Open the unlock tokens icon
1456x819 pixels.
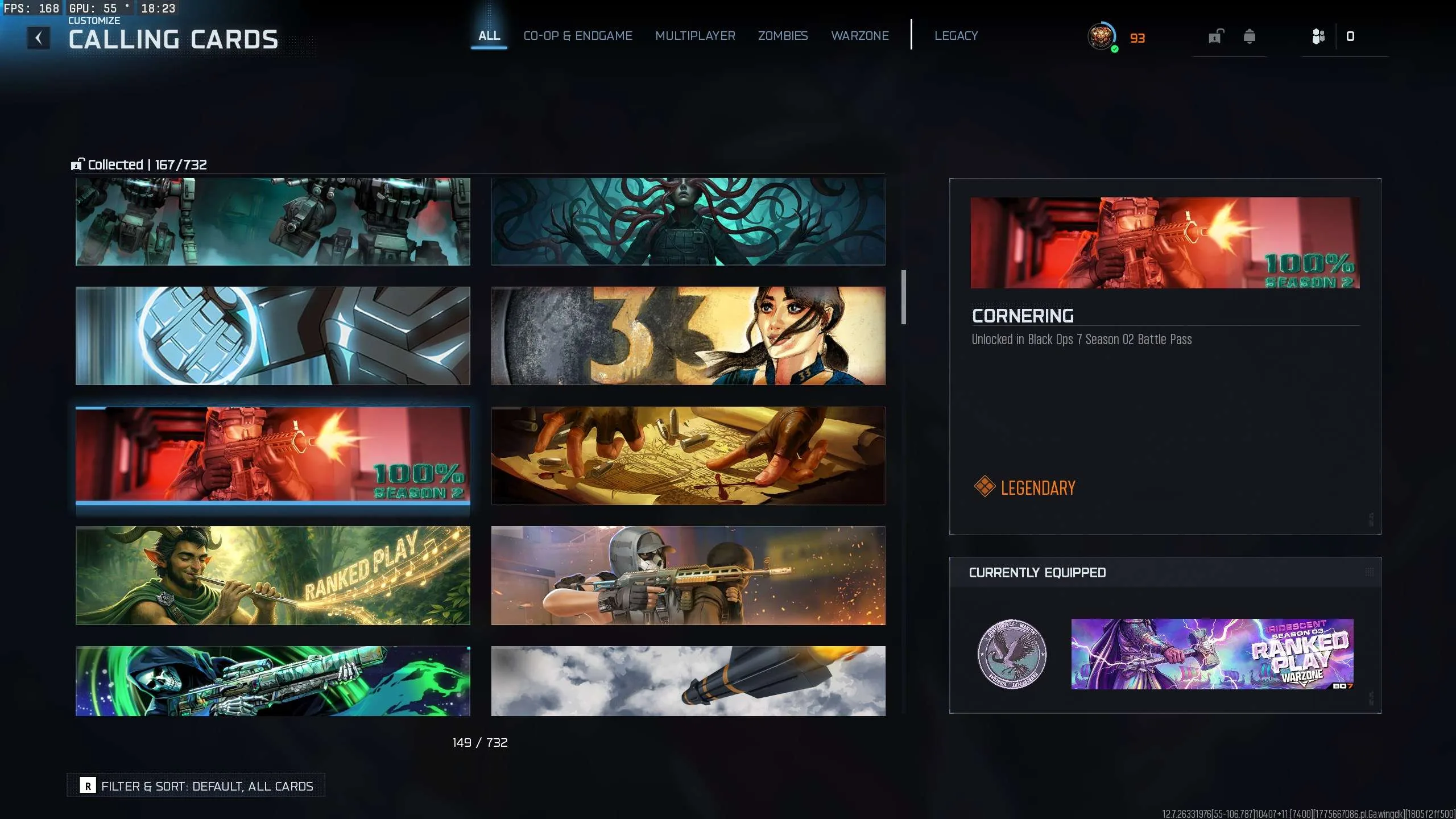pyautogui.click(x=1215, y=36)
